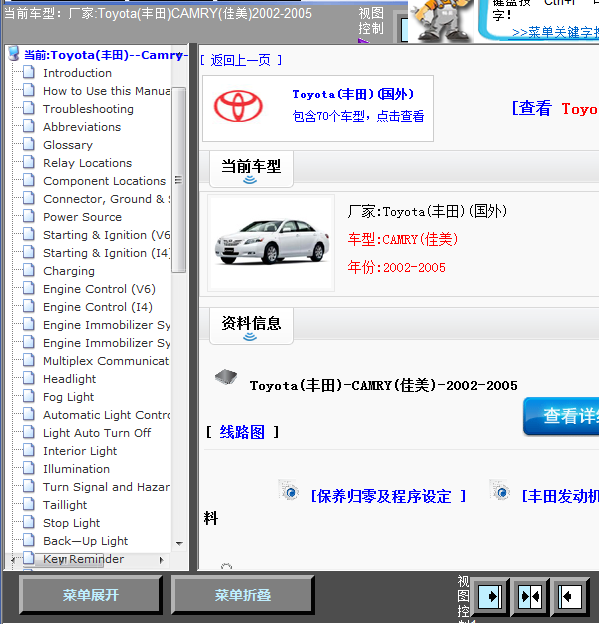Open the 线路图 link
The image size is (599, 624).
(x=242, y=432)
